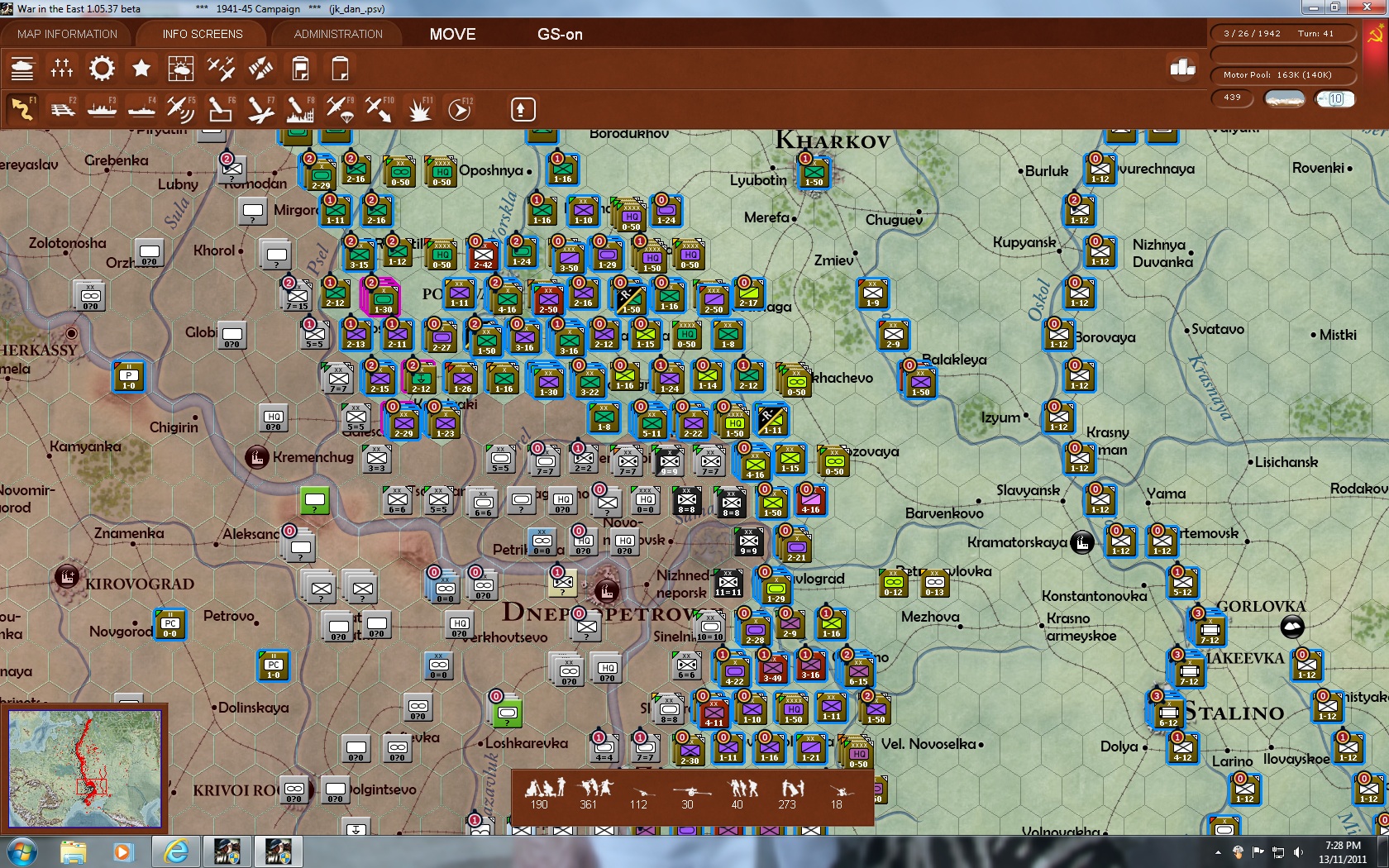Click the blank document icon

click(340, 69)
